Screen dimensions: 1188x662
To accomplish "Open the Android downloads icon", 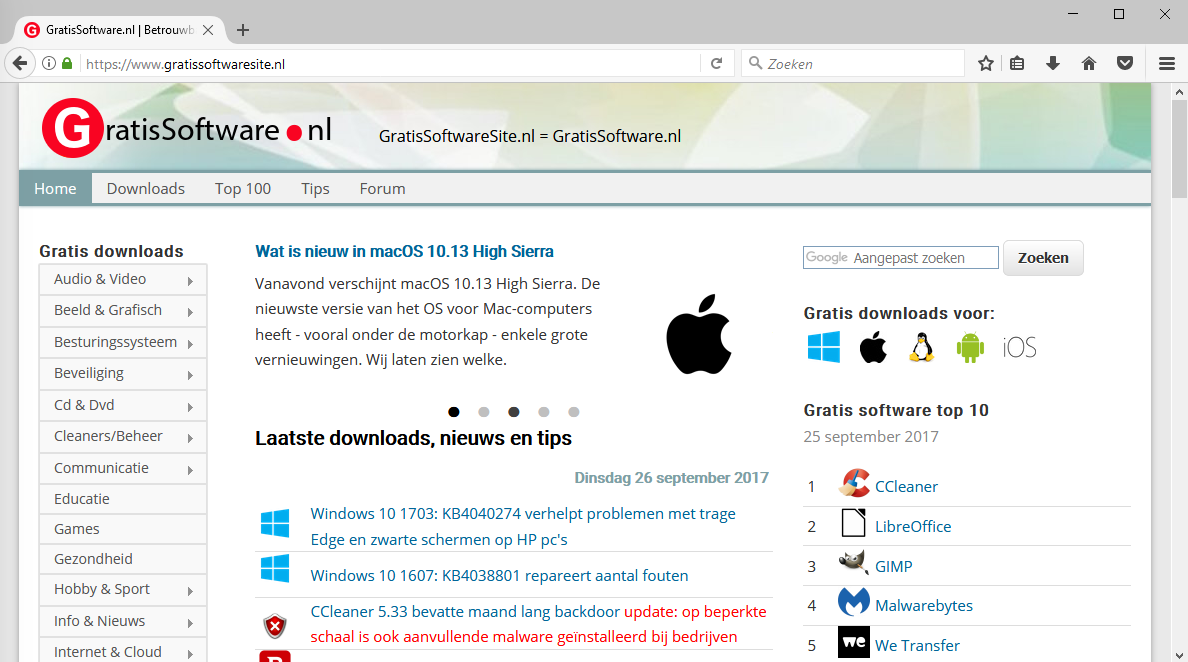I will tap(970, 348).
